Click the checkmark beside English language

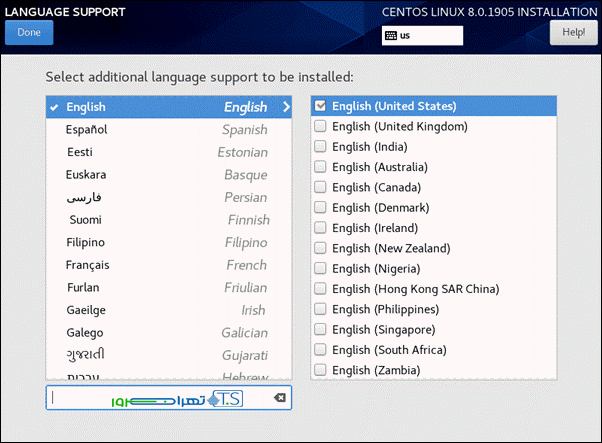click(54, 107)
